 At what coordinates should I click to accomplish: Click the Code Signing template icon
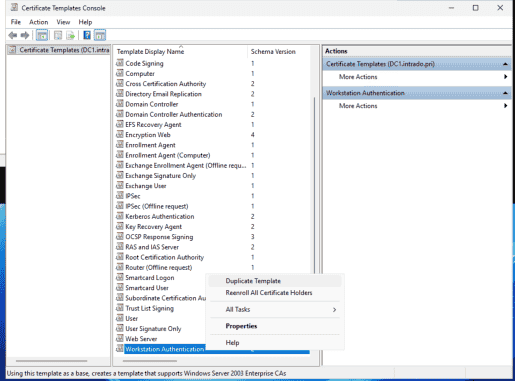coord(120,63)
